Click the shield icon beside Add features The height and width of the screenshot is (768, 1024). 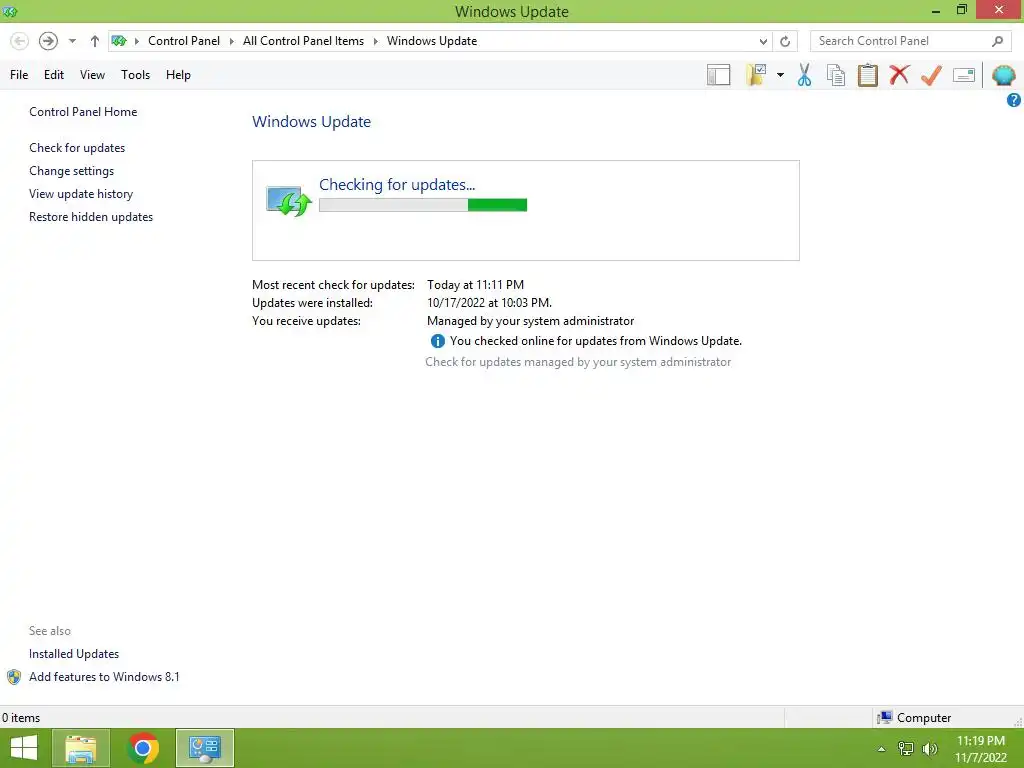pyautogui.click(x=14, y=677)
